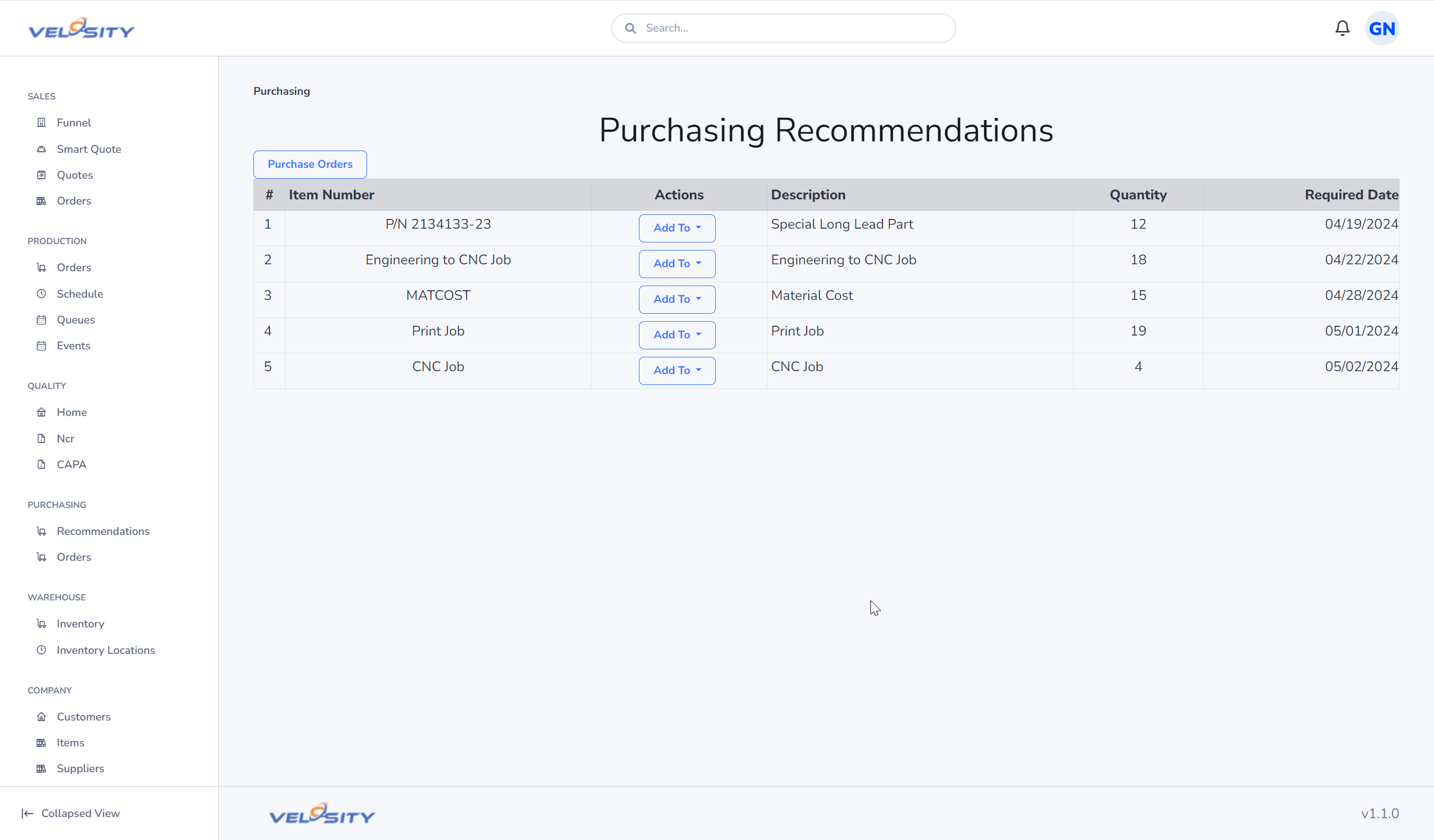1434x840 pixels.
Task: Open Smart Quote from sidebar
Action: [89, 148]
